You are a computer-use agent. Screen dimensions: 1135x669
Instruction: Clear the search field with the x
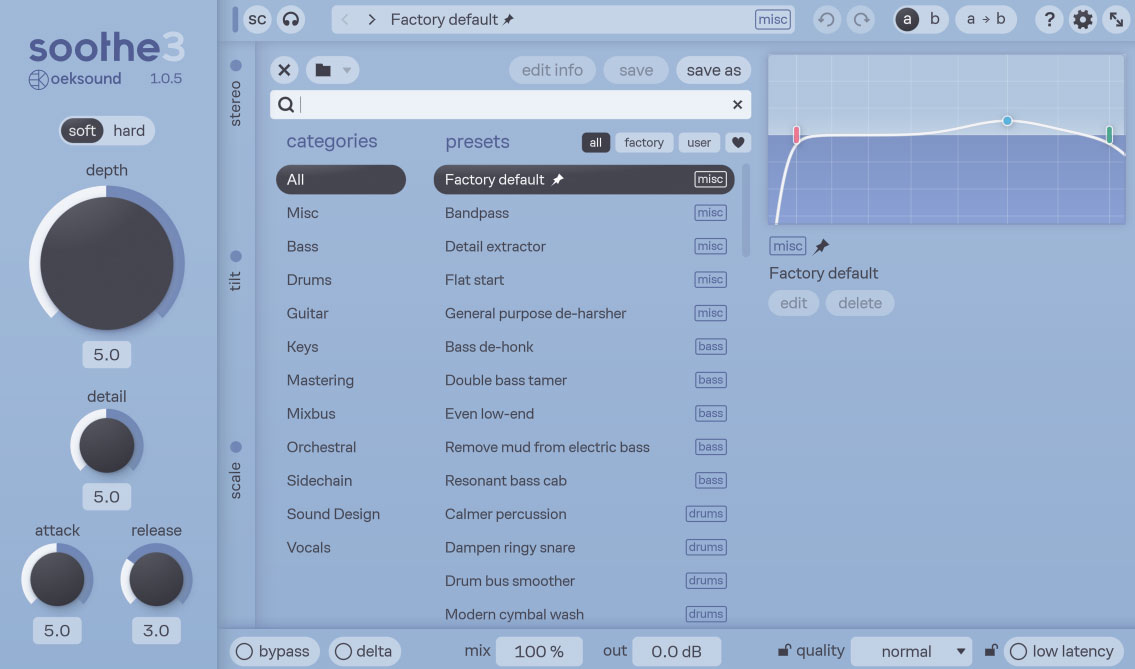(737, 105)
